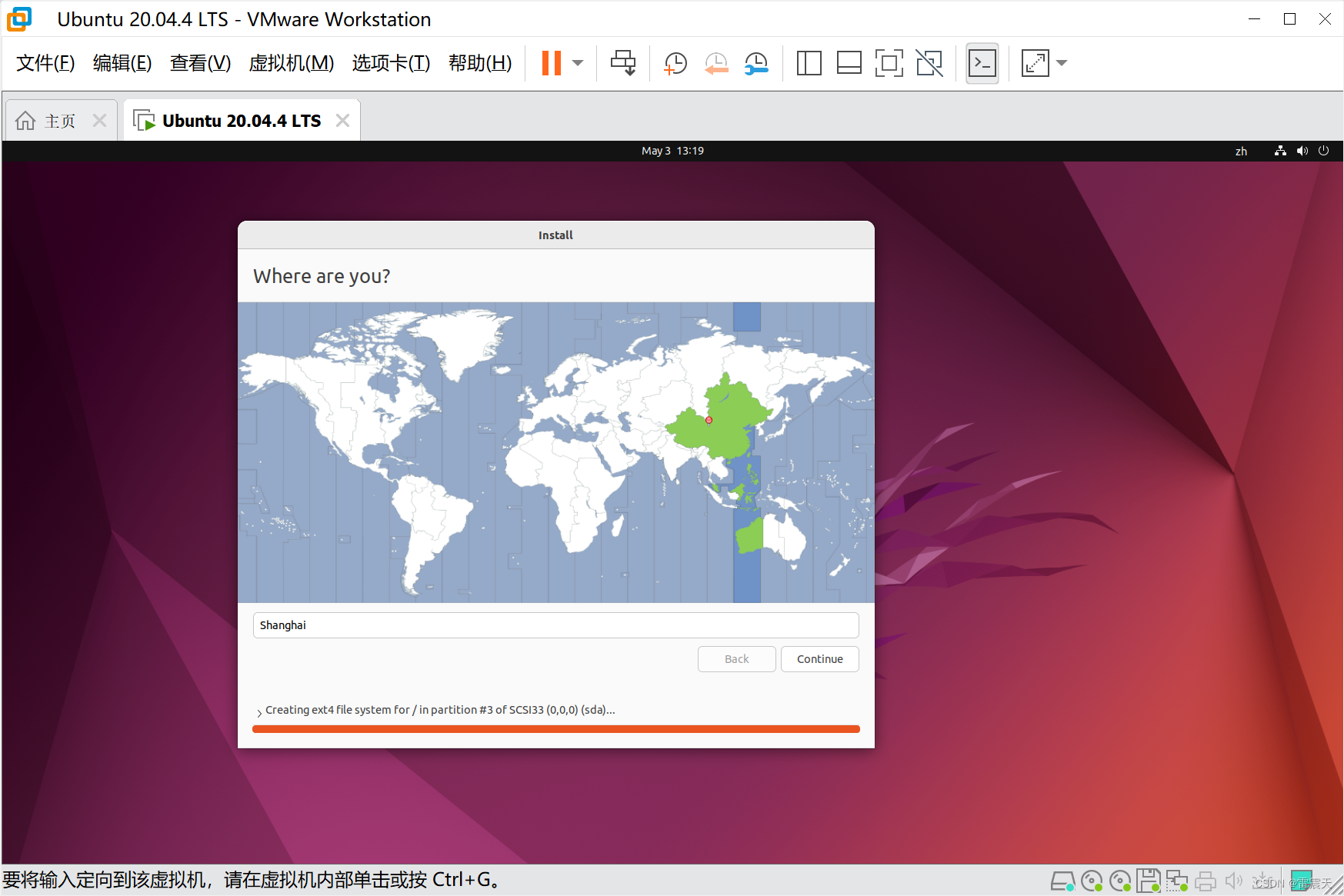Take a snapshot of this virtual machine
The height and width of the screenshot is (896, 1344).
point(675,63)
